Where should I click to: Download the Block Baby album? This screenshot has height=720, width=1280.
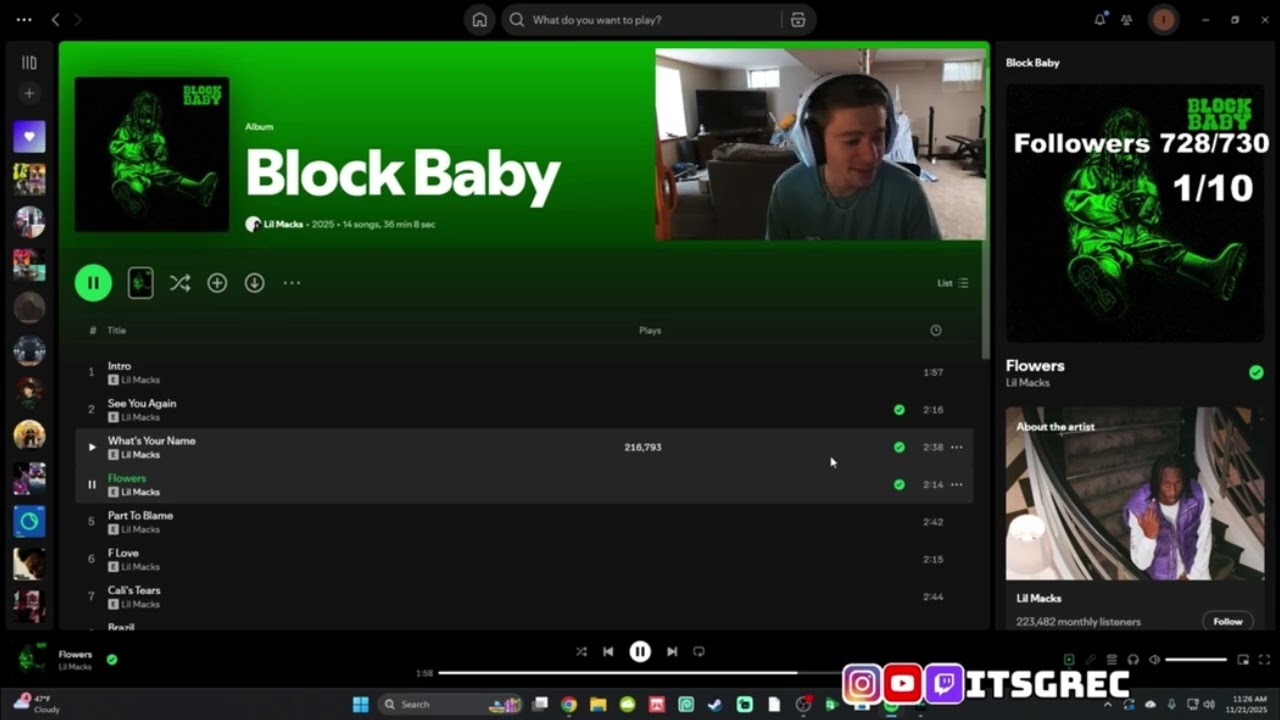[x=255, y=283]
